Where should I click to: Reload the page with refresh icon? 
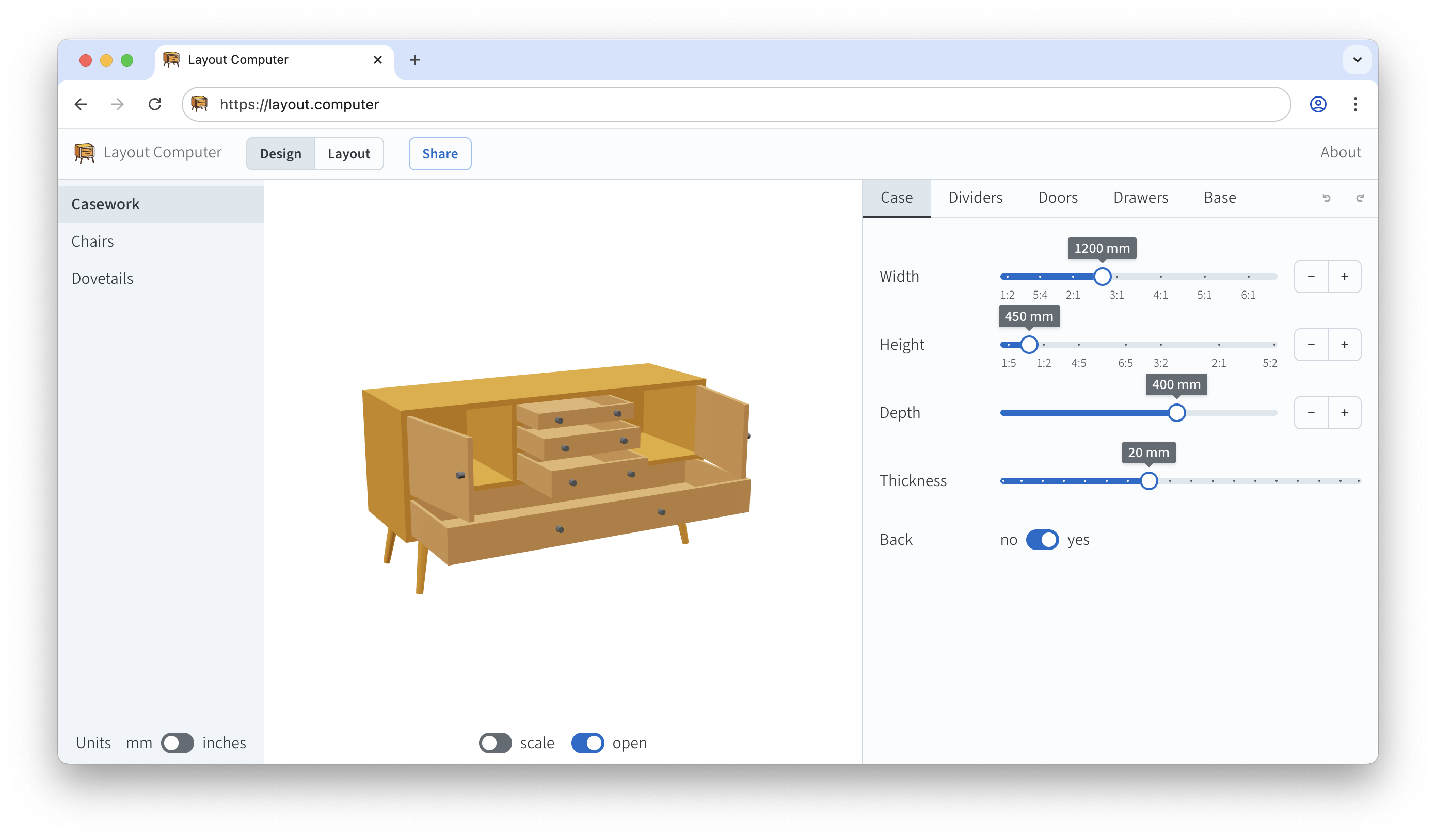[155, 104]
